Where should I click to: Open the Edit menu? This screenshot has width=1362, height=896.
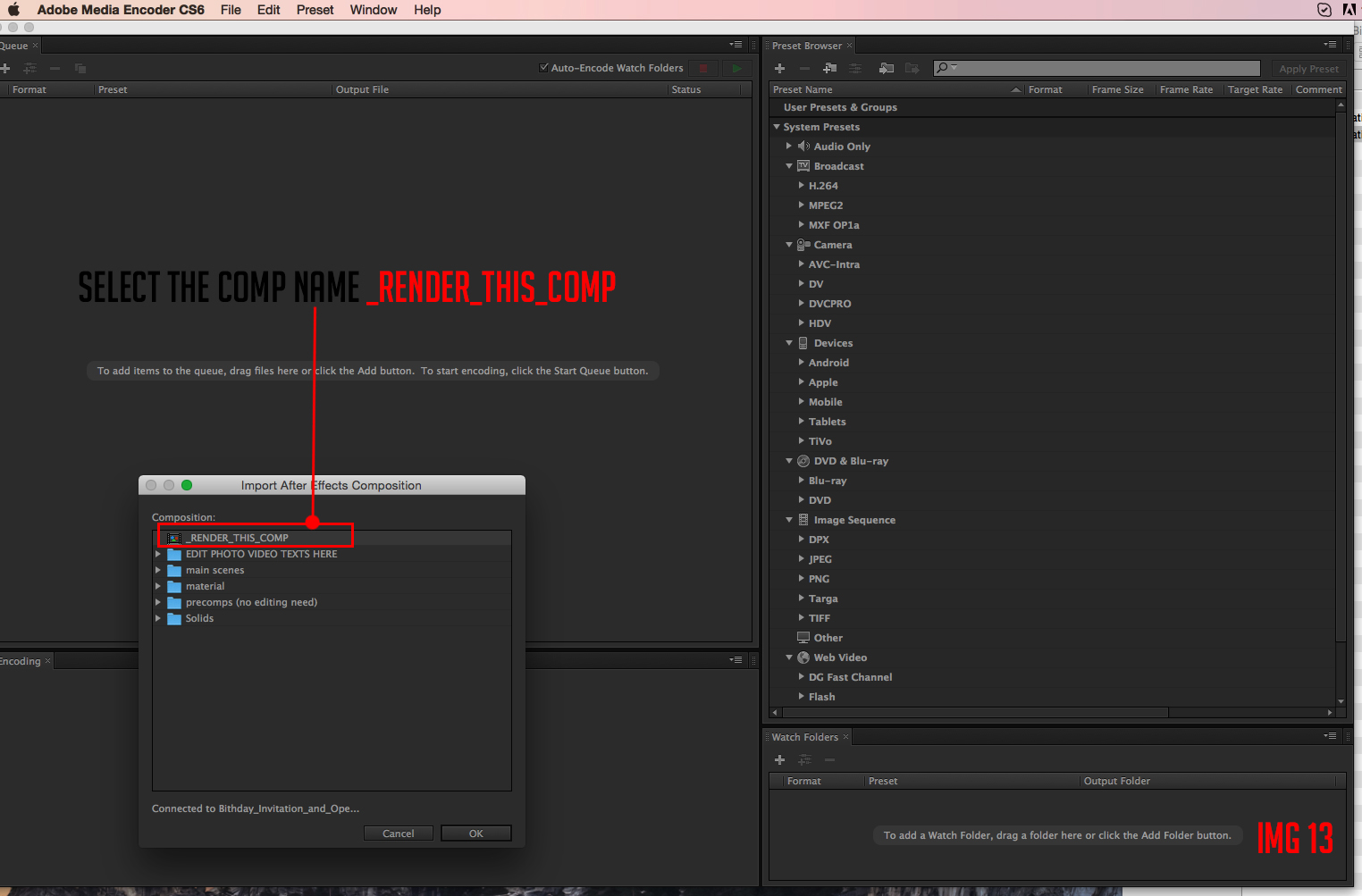point(268,10)
